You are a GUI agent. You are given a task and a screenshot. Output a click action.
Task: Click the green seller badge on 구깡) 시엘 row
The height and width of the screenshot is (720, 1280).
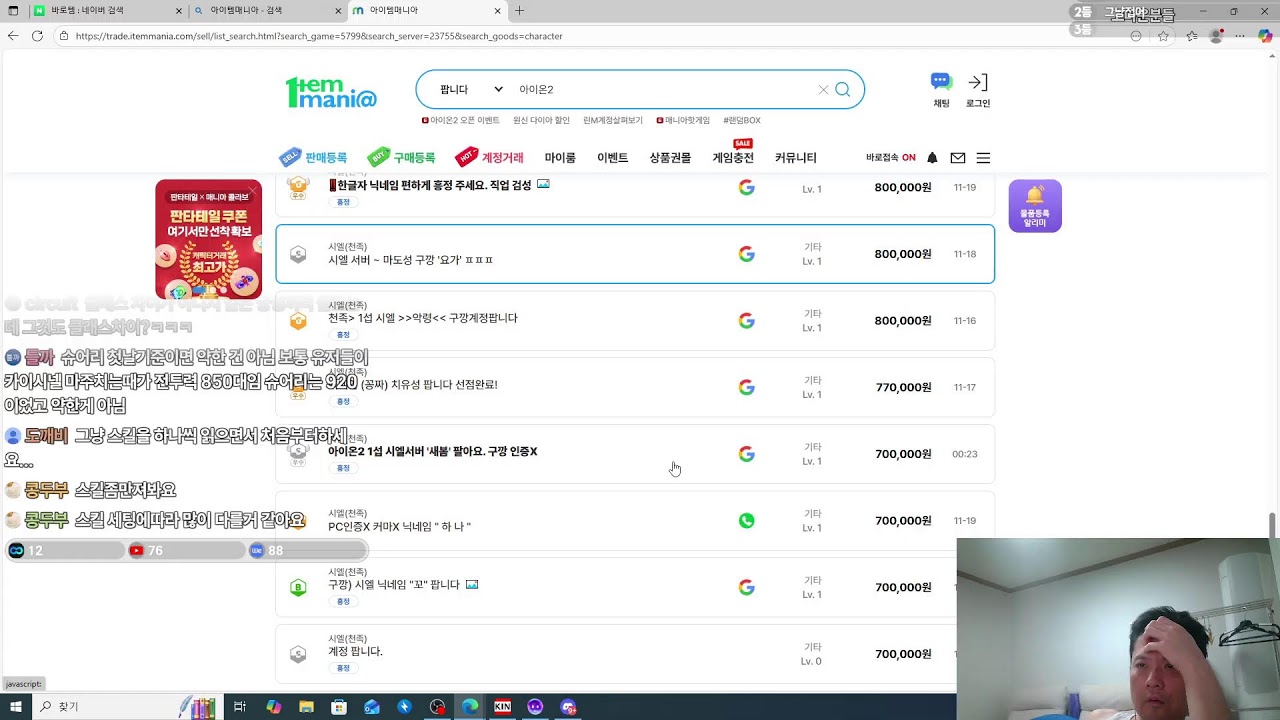tap(298, 588)
